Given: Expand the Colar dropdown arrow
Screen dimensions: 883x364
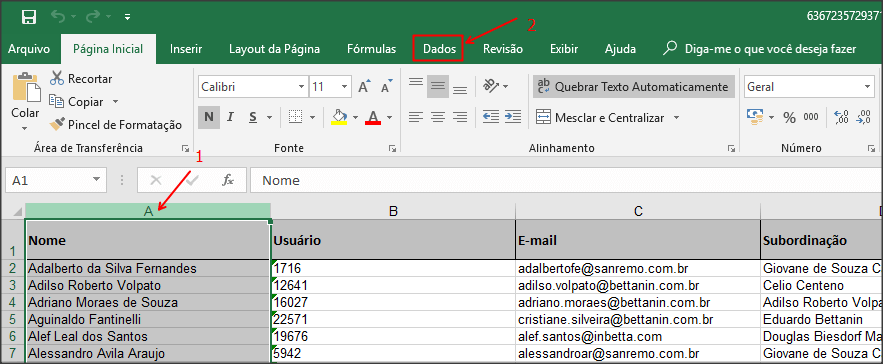Looking at the screenshot, I should pyautogui.click(x=25, y=128).
